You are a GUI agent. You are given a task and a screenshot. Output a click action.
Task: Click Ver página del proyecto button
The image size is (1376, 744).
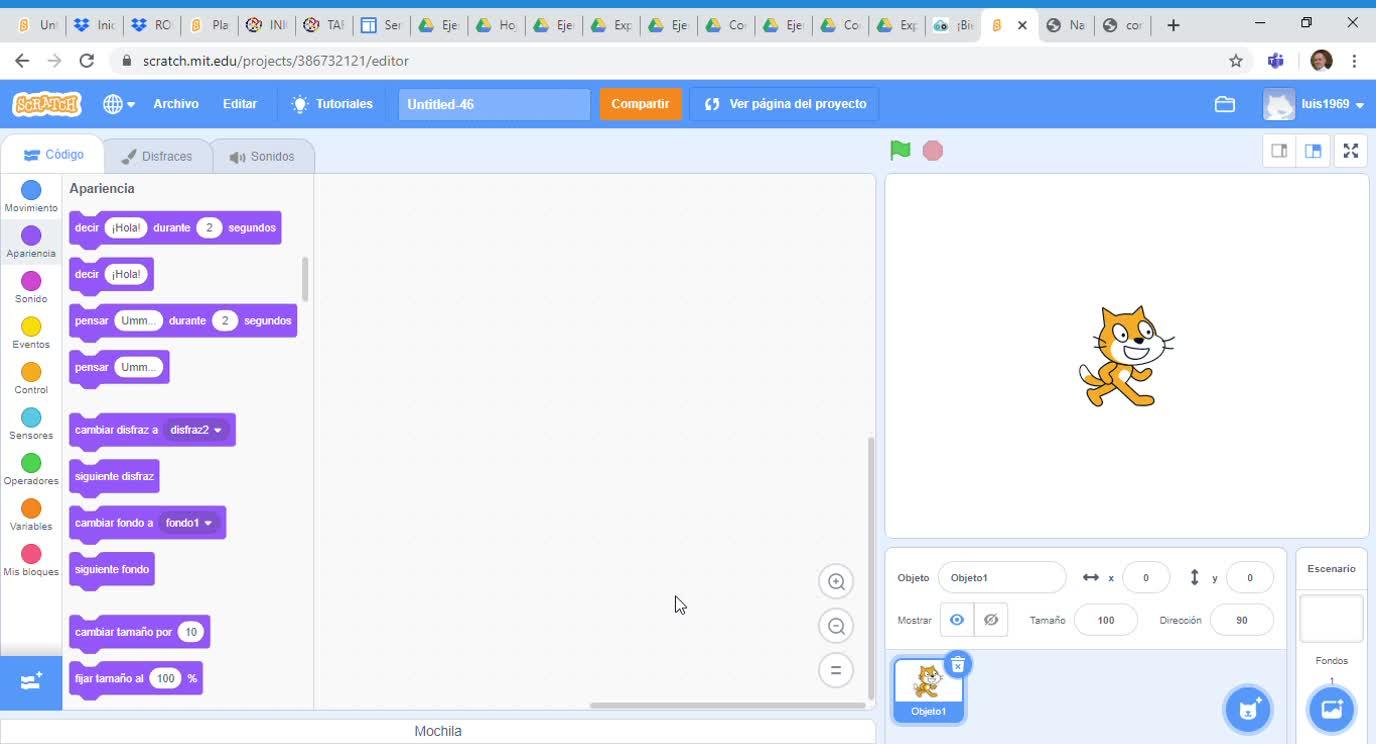click(785, 104)
